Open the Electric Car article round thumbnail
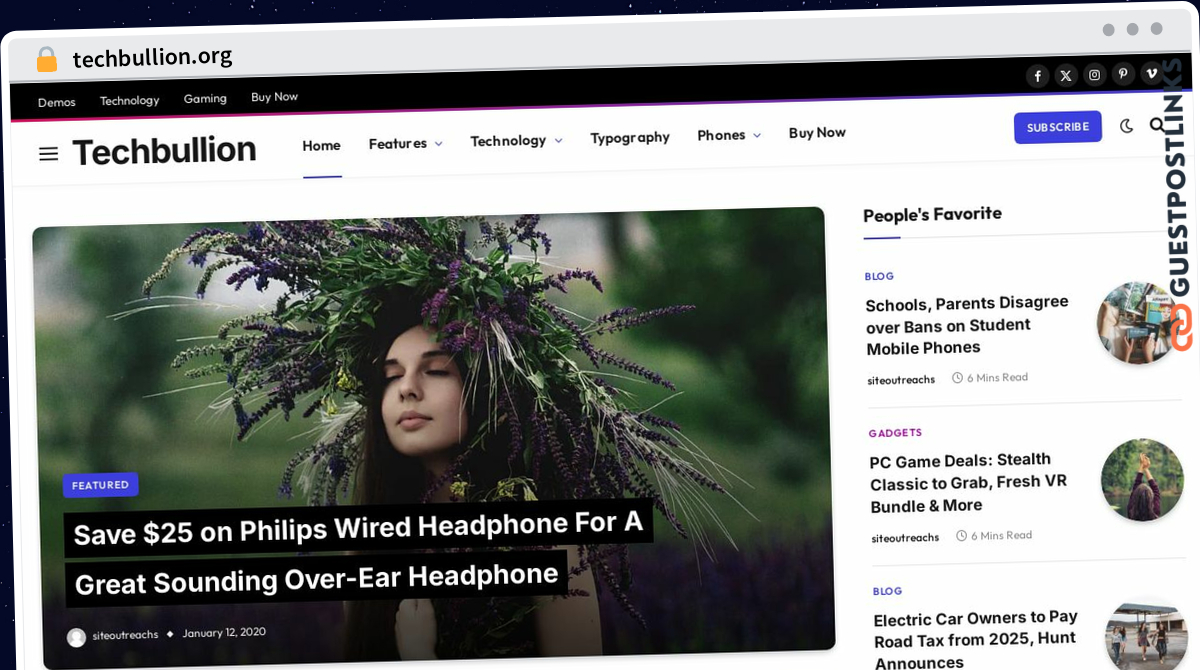Viewport: 1200px width, 670px height. 1146,637
